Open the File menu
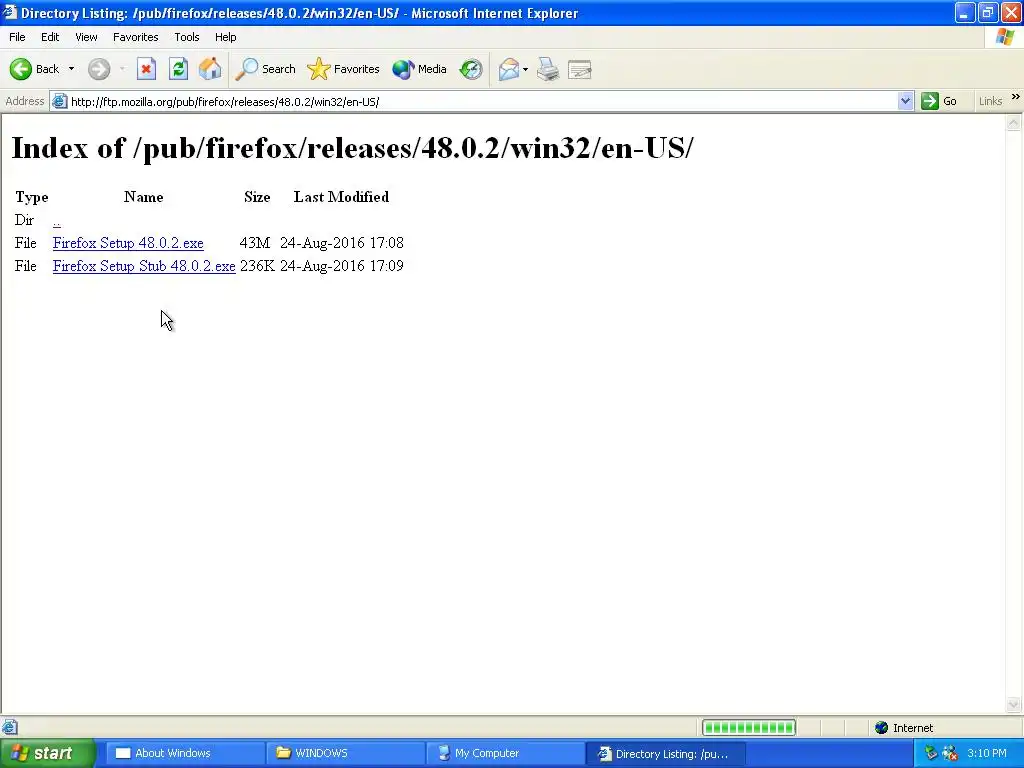Image resolution: width=1024 pixels, height=768 pixels. tap(17, 37)
